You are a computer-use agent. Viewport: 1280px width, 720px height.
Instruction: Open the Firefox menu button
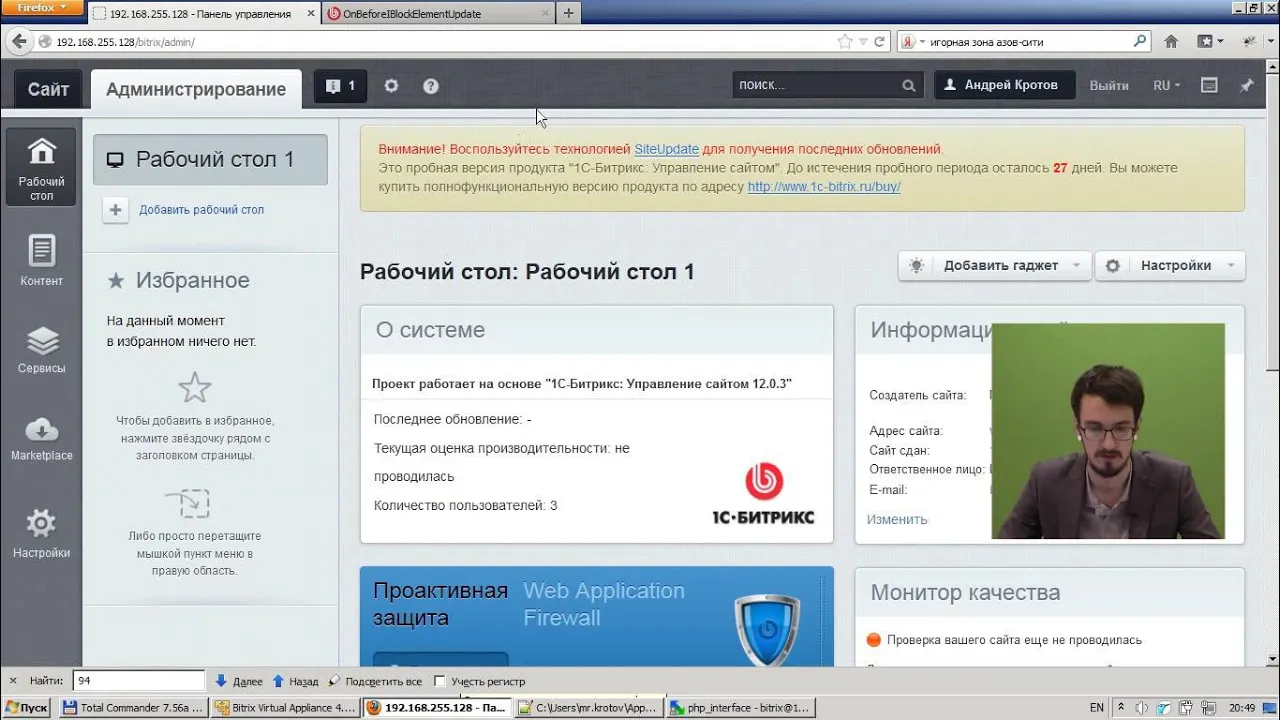pos(40,8)
